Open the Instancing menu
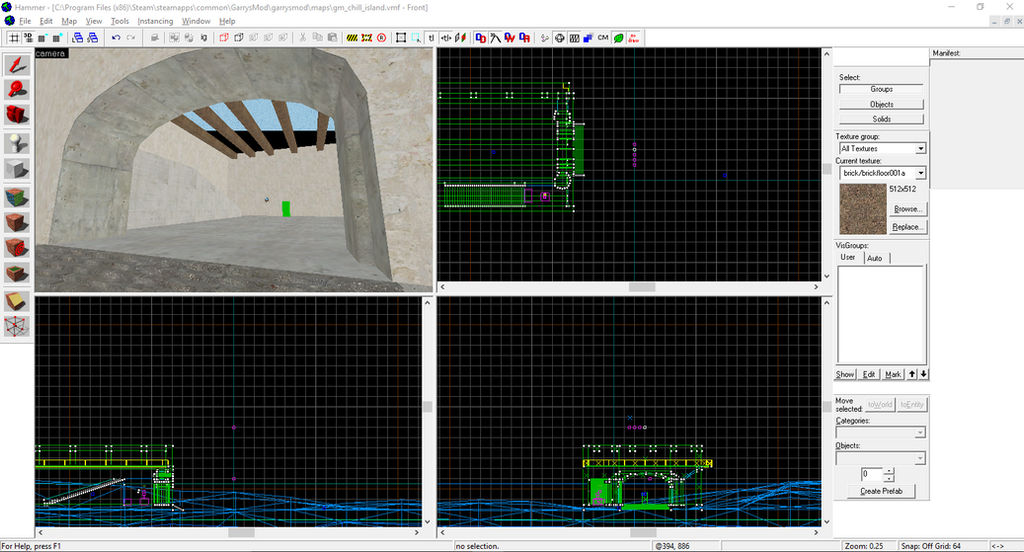1024x552 pixels. click(x=155, y=21)
